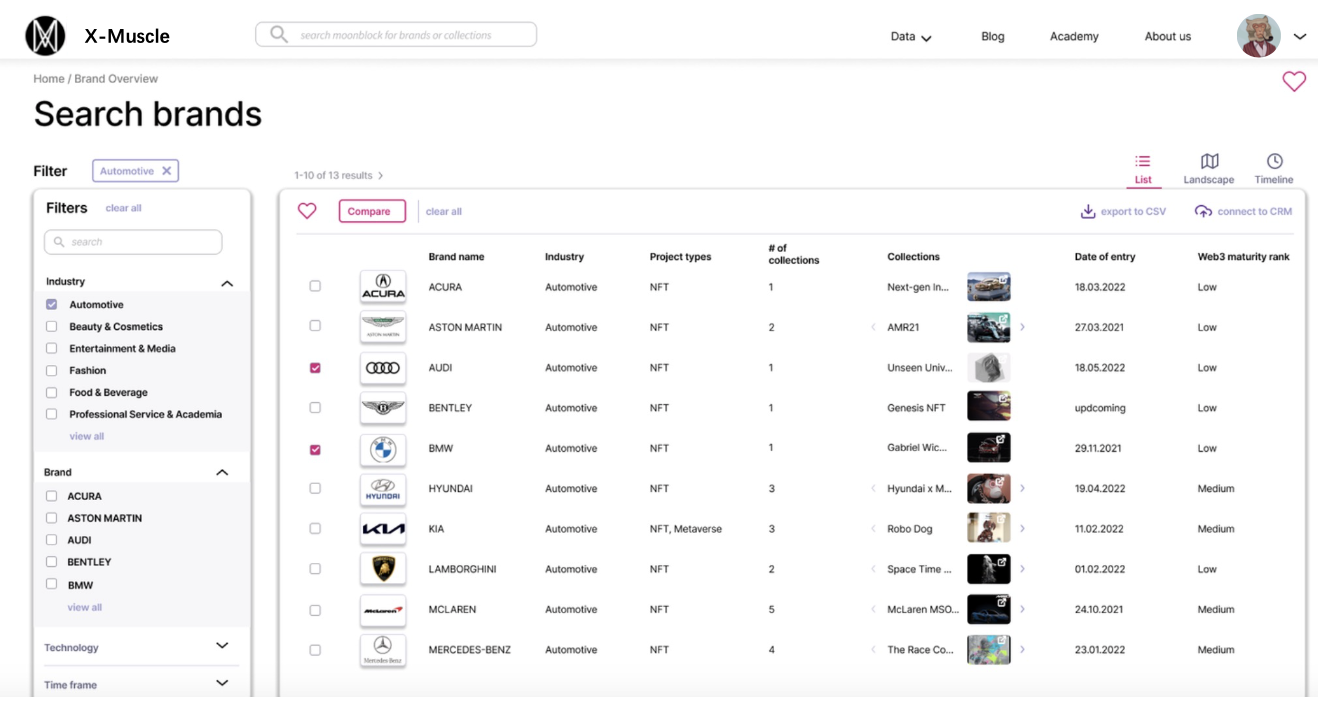Image resolution: width=1344 pixels, height=728 pixels.
Task: Switch to the List view tab
Action: coord(1143,169)
